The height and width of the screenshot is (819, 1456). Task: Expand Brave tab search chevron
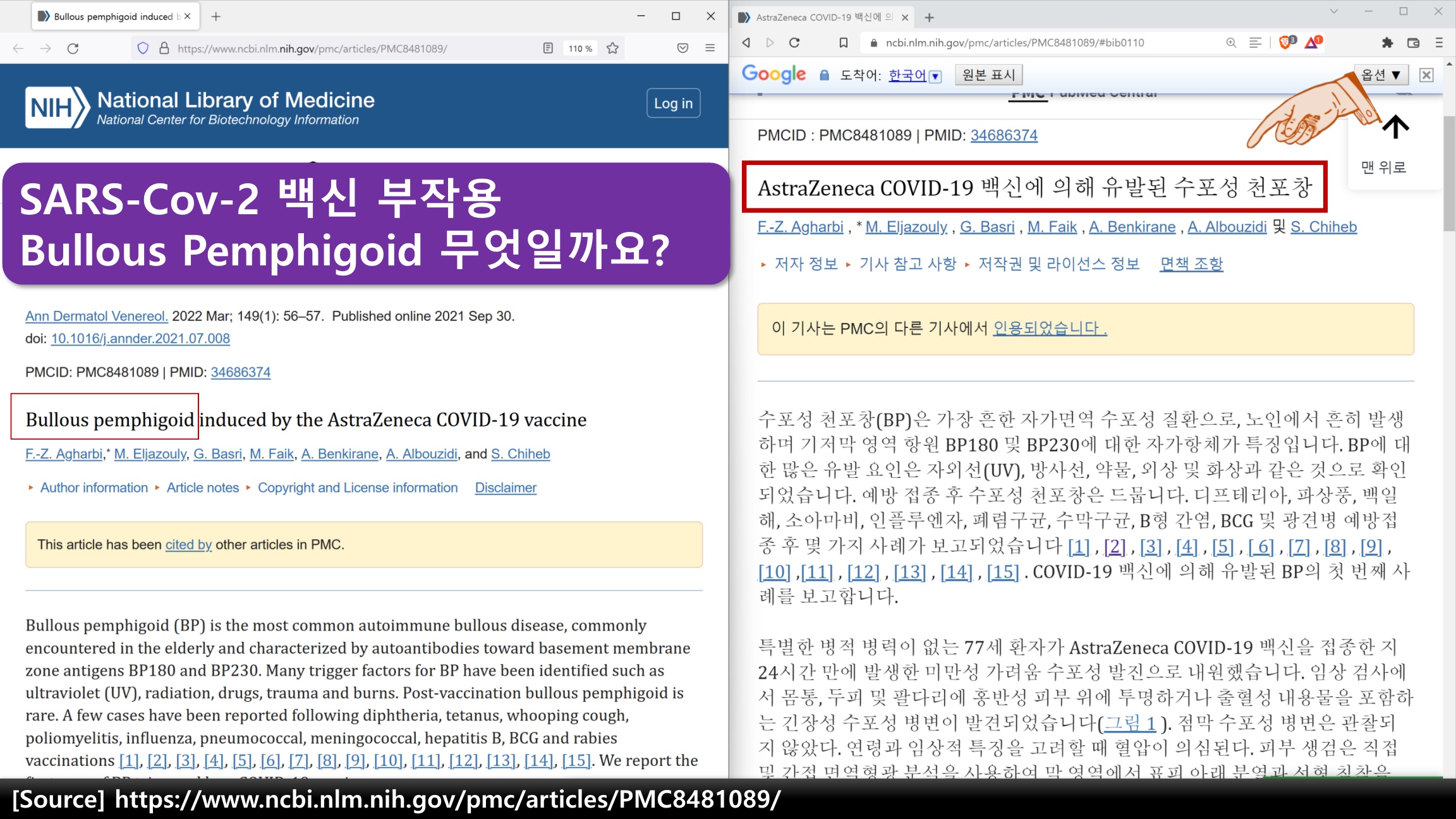tap(1334, 11)
